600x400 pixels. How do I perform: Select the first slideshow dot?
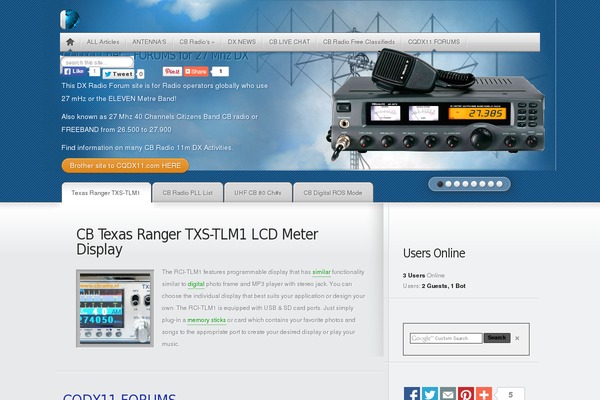click(x=440, y=184)
